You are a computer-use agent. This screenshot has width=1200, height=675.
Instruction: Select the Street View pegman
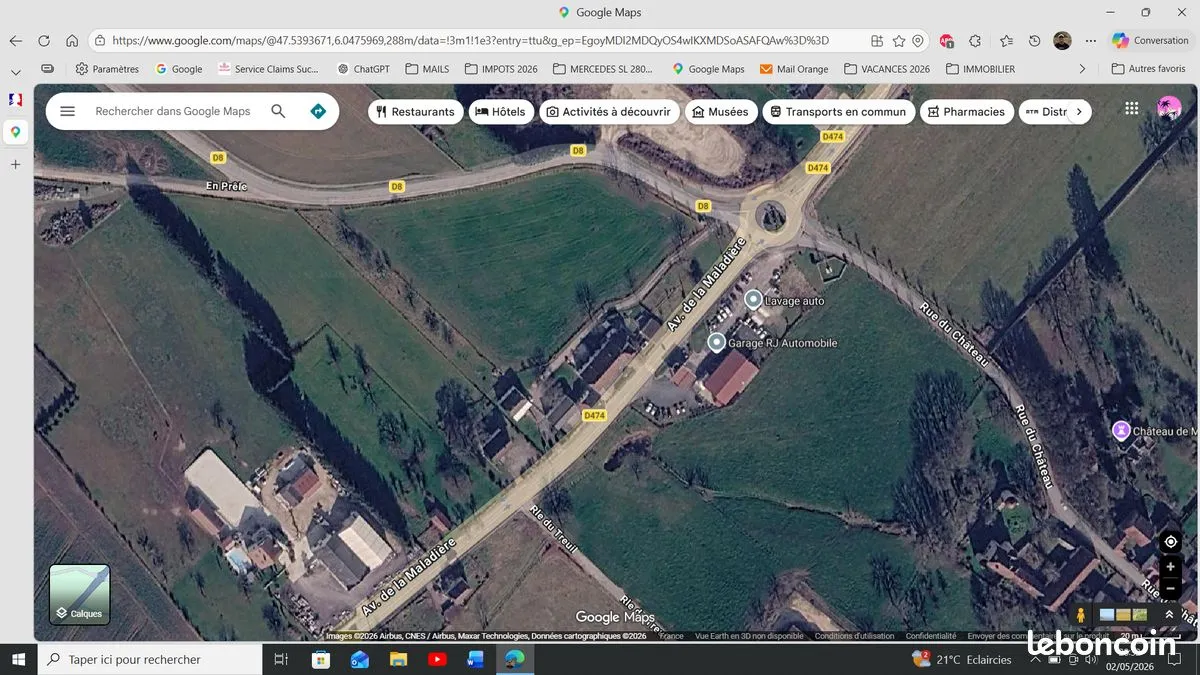click(x=1080, y=615)
